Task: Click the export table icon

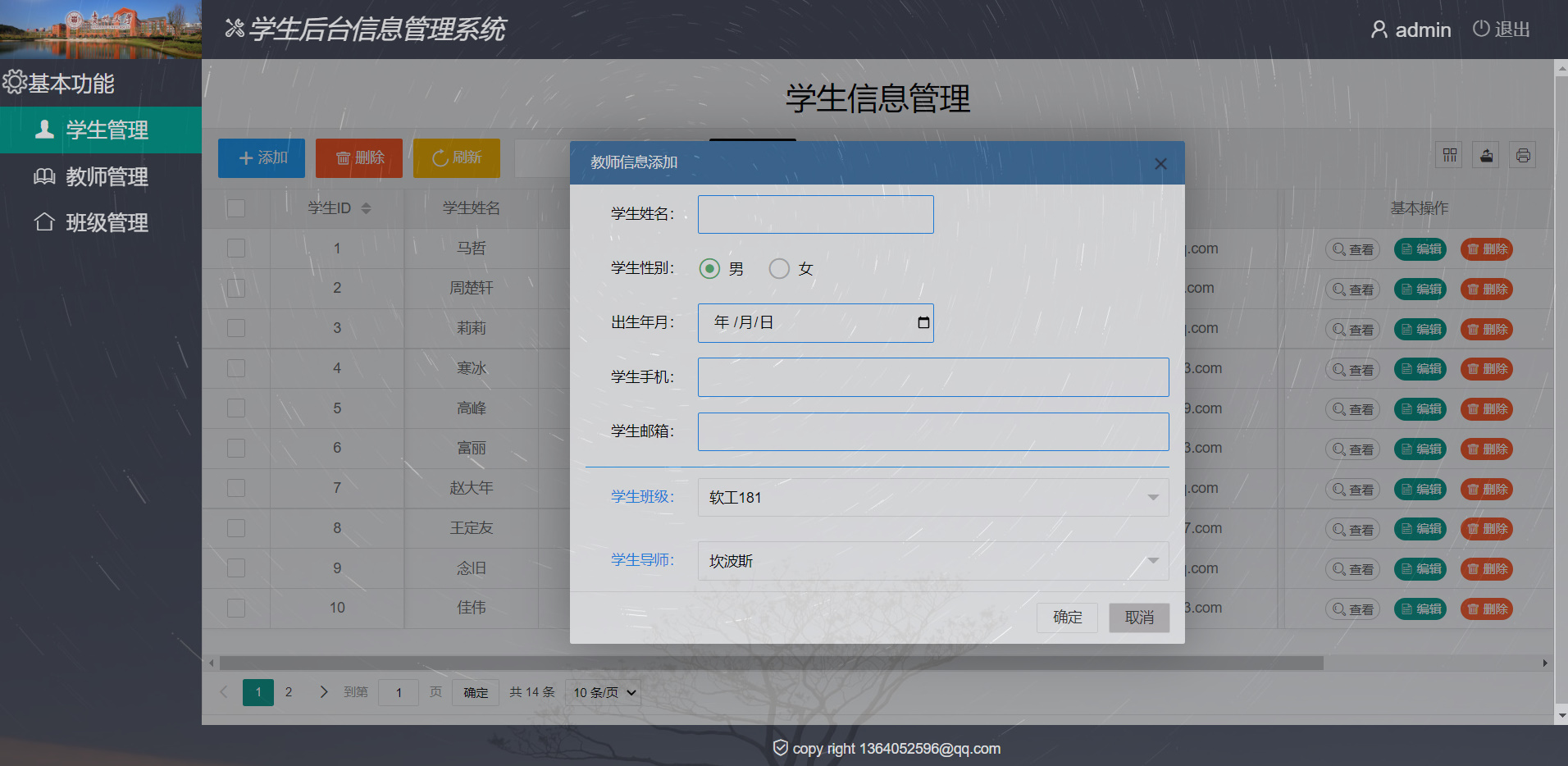Action: tap(1486, 155)
